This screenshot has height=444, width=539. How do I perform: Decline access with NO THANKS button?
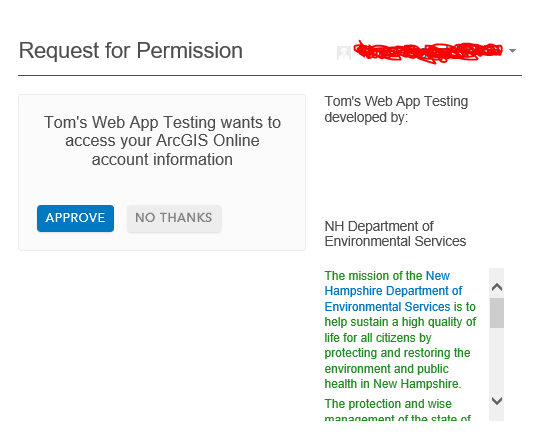pyautogui.click(x=174, y=218)
